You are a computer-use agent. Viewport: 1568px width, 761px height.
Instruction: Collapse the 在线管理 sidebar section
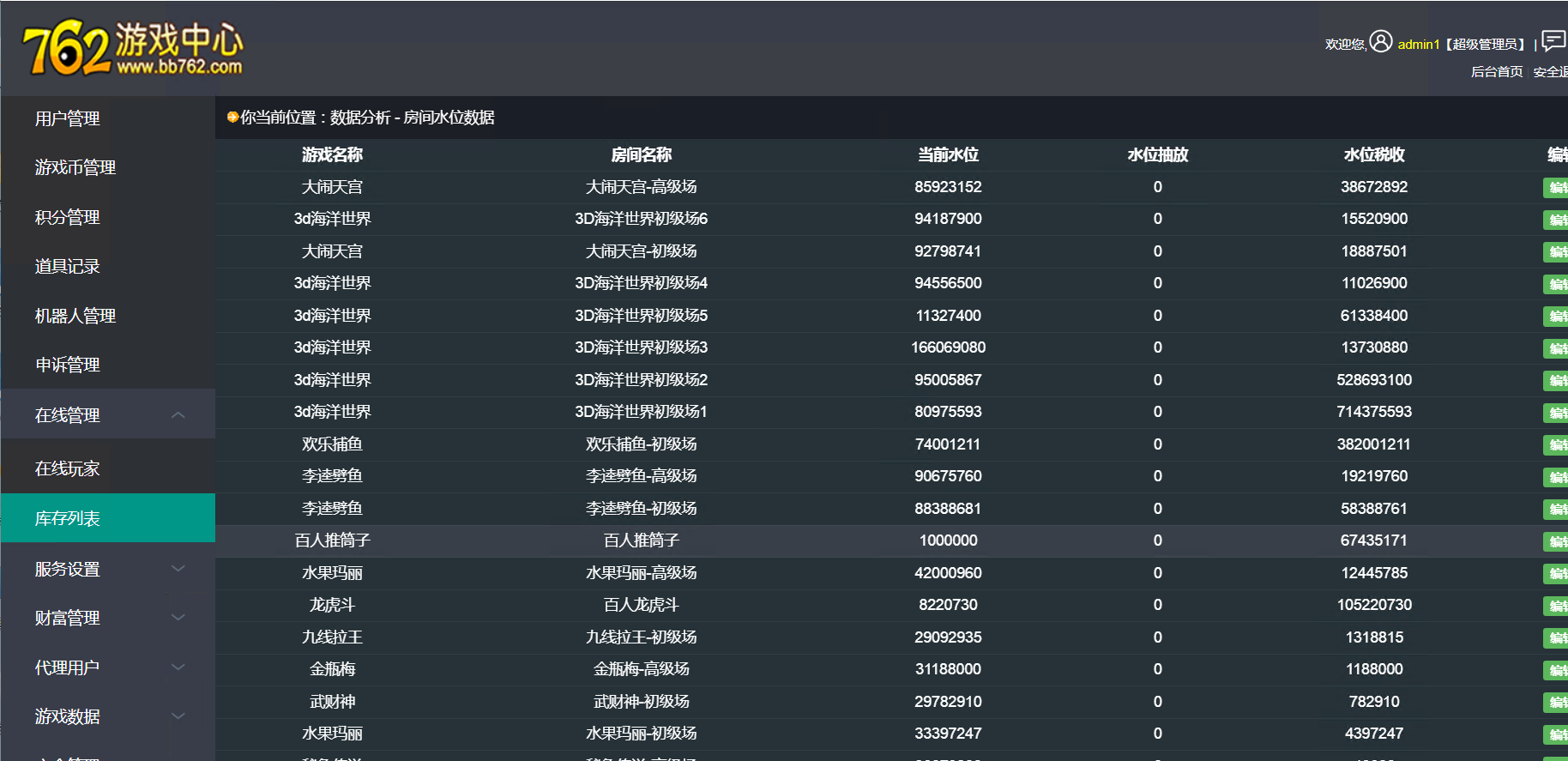[178, 415]
